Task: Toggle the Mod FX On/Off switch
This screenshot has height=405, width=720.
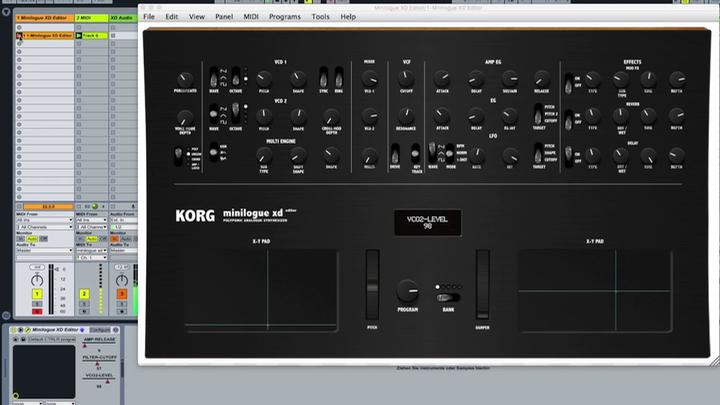Action: click(x=568, y=84)
